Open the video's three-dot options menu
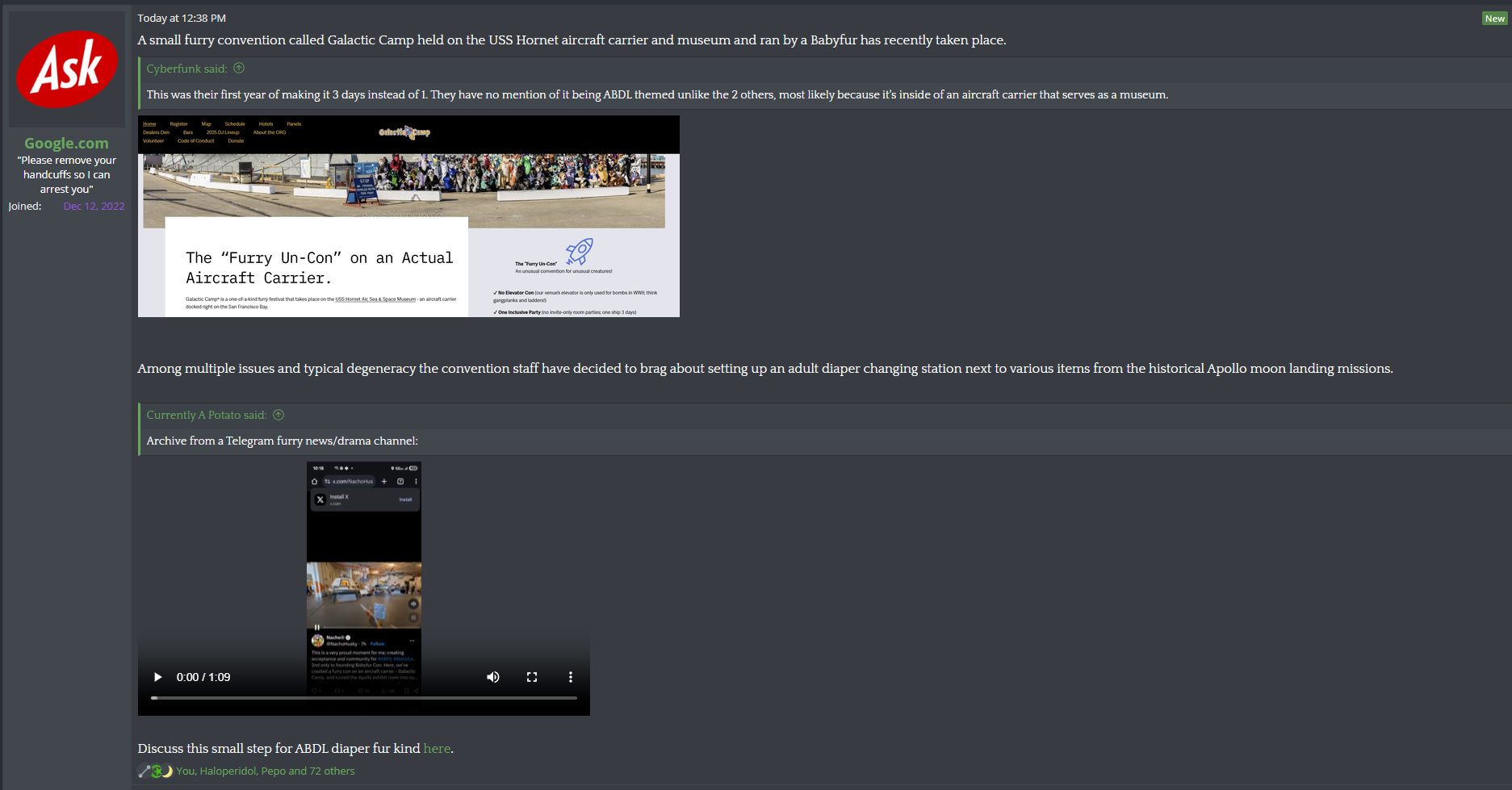This screenshot has width=1512, height=790. tap(570, 677)
